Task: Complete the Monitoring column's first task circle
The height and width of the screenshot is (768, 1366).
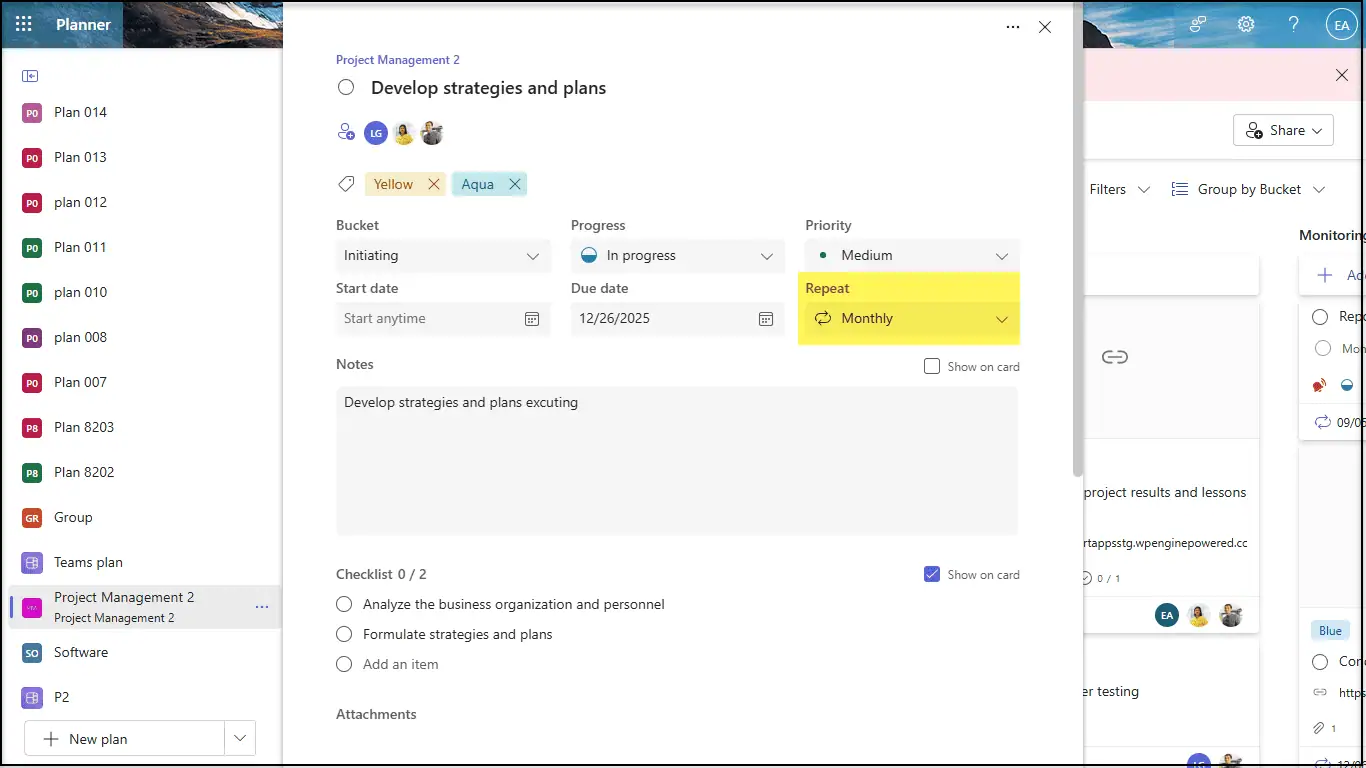Action: (x=1320, y=316)
